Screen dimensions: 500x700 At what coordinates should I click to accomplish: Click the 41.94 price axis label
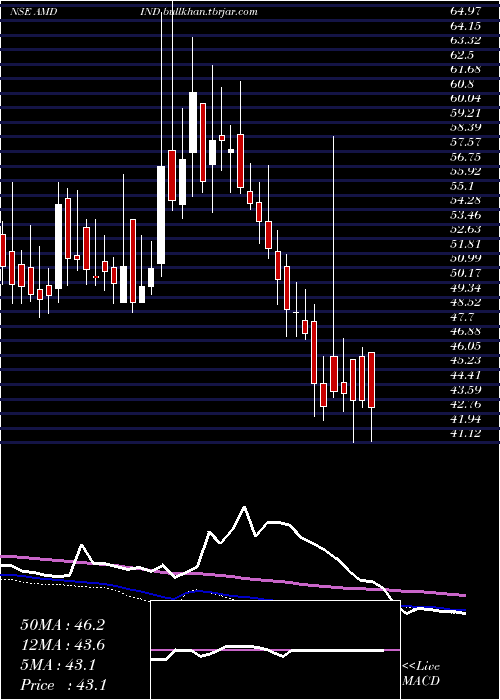(466, 419)
